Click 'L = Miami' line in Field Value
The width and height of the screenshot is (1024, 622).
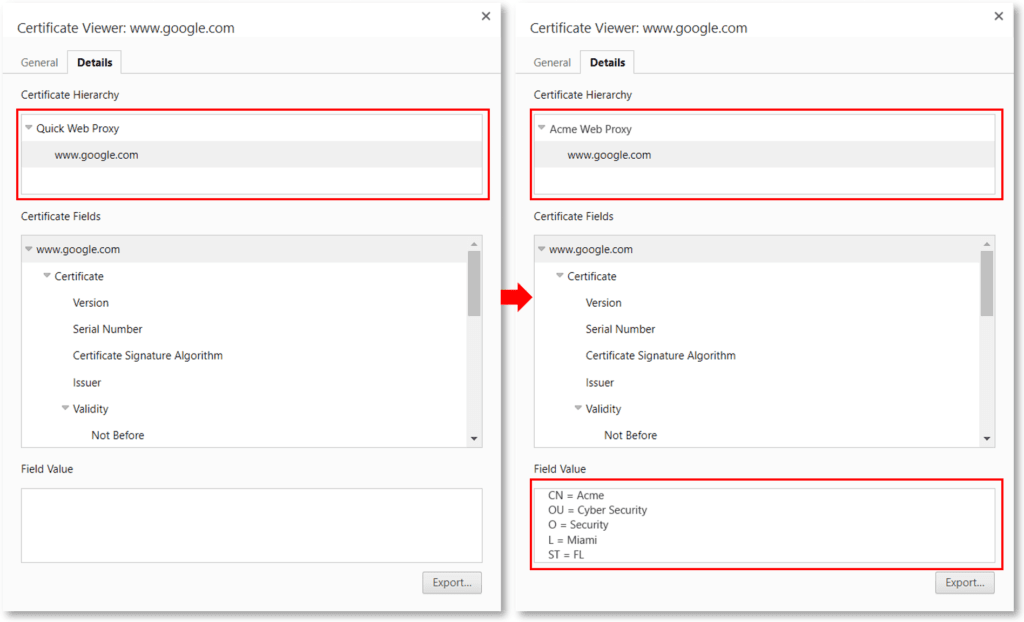(572, 540)
